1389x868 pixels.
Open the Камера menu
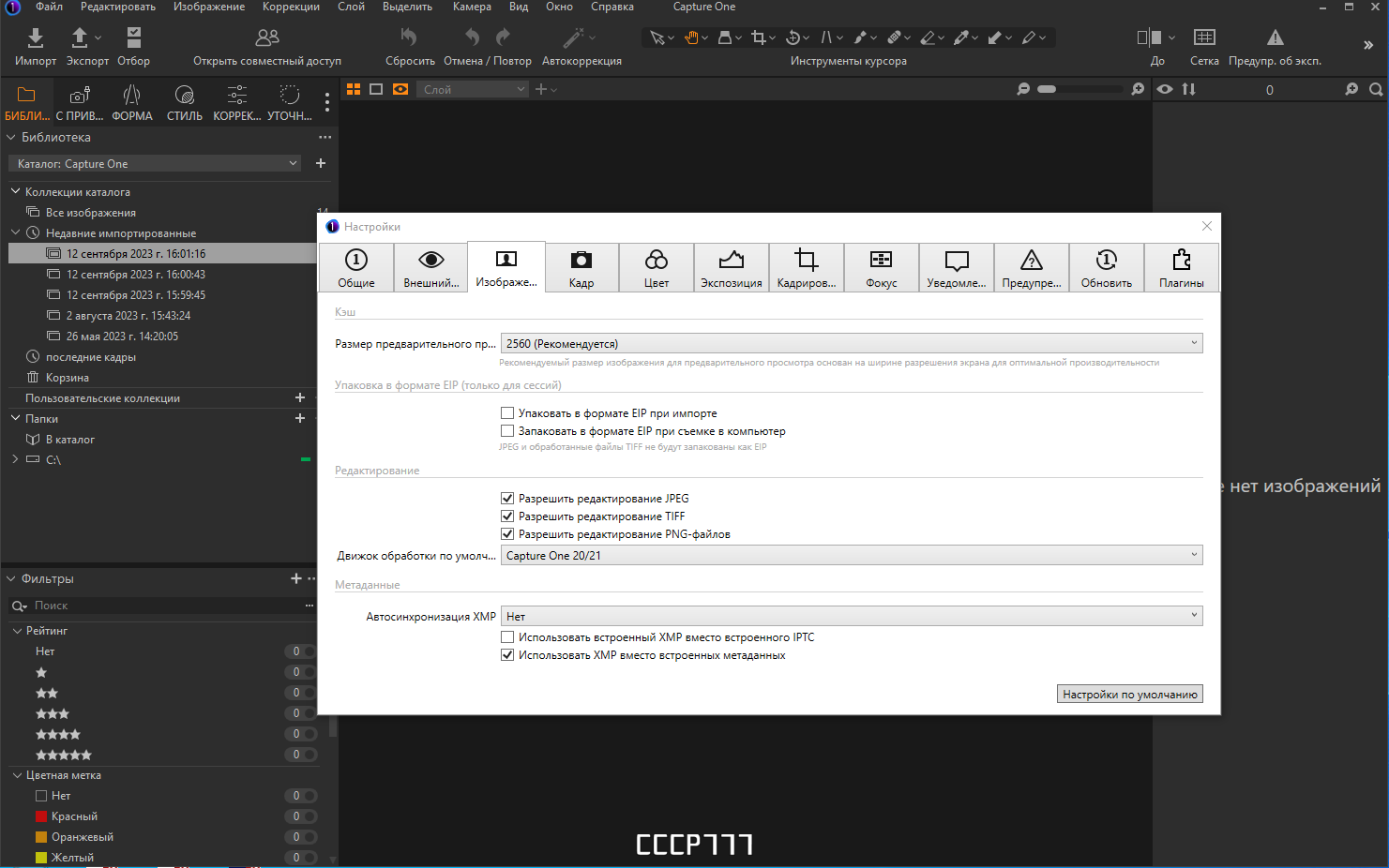(472, 7)
